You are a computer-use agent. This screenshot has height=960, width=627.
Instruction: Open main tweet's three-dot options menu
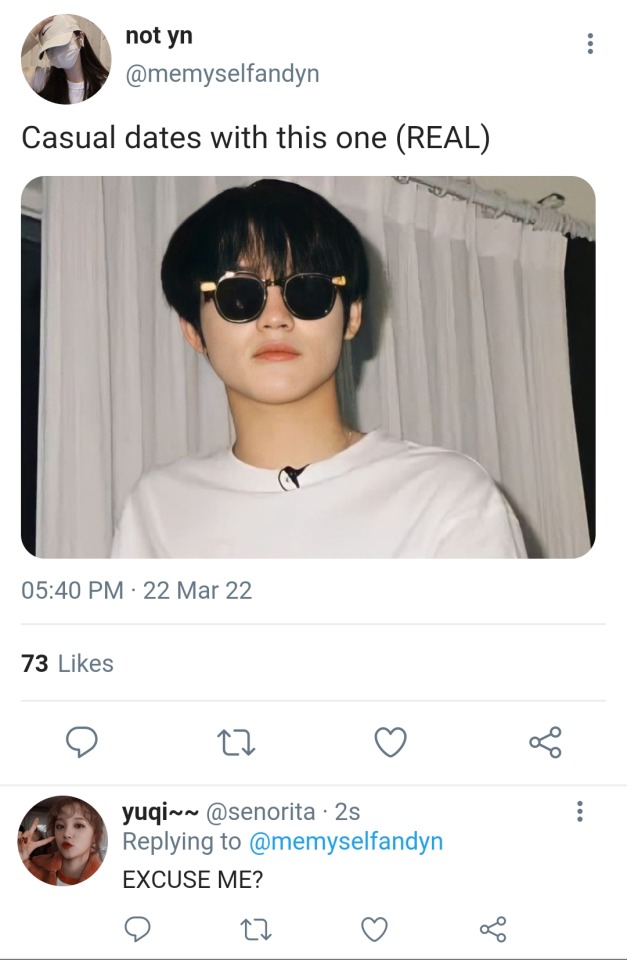590,44
